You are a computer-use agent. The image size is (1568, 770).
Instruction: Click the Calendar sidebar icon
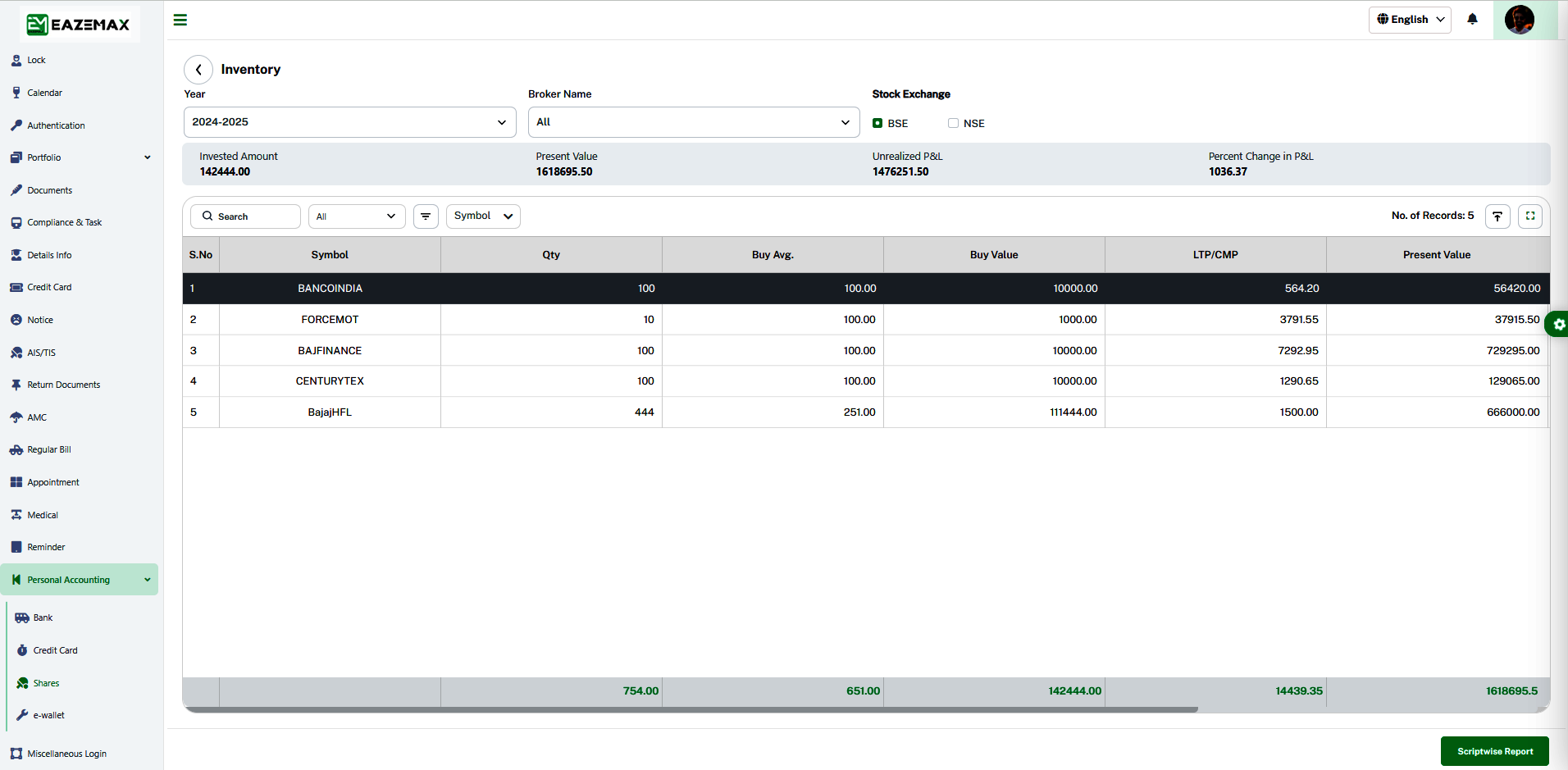16,93
